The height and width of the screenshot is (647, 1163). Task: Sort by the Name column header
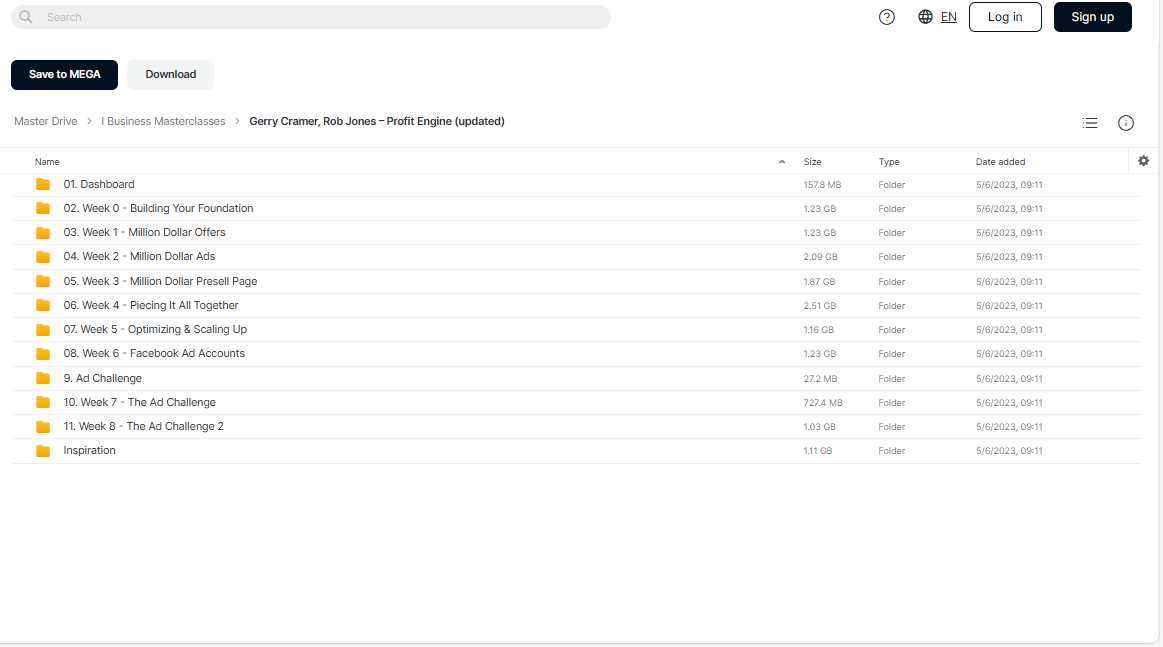(x=47, y=162)
